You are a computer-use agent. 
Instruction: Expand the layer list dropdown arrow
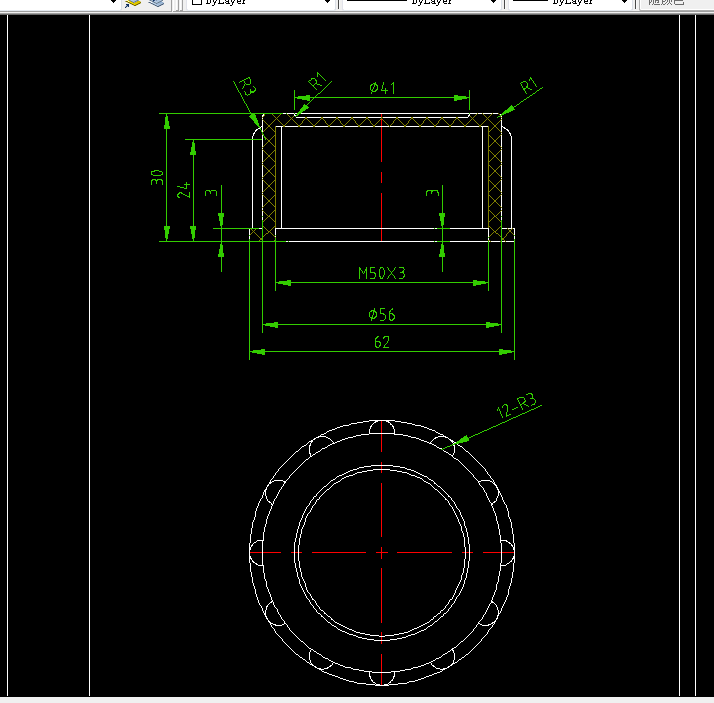click(x=113, y=2)
